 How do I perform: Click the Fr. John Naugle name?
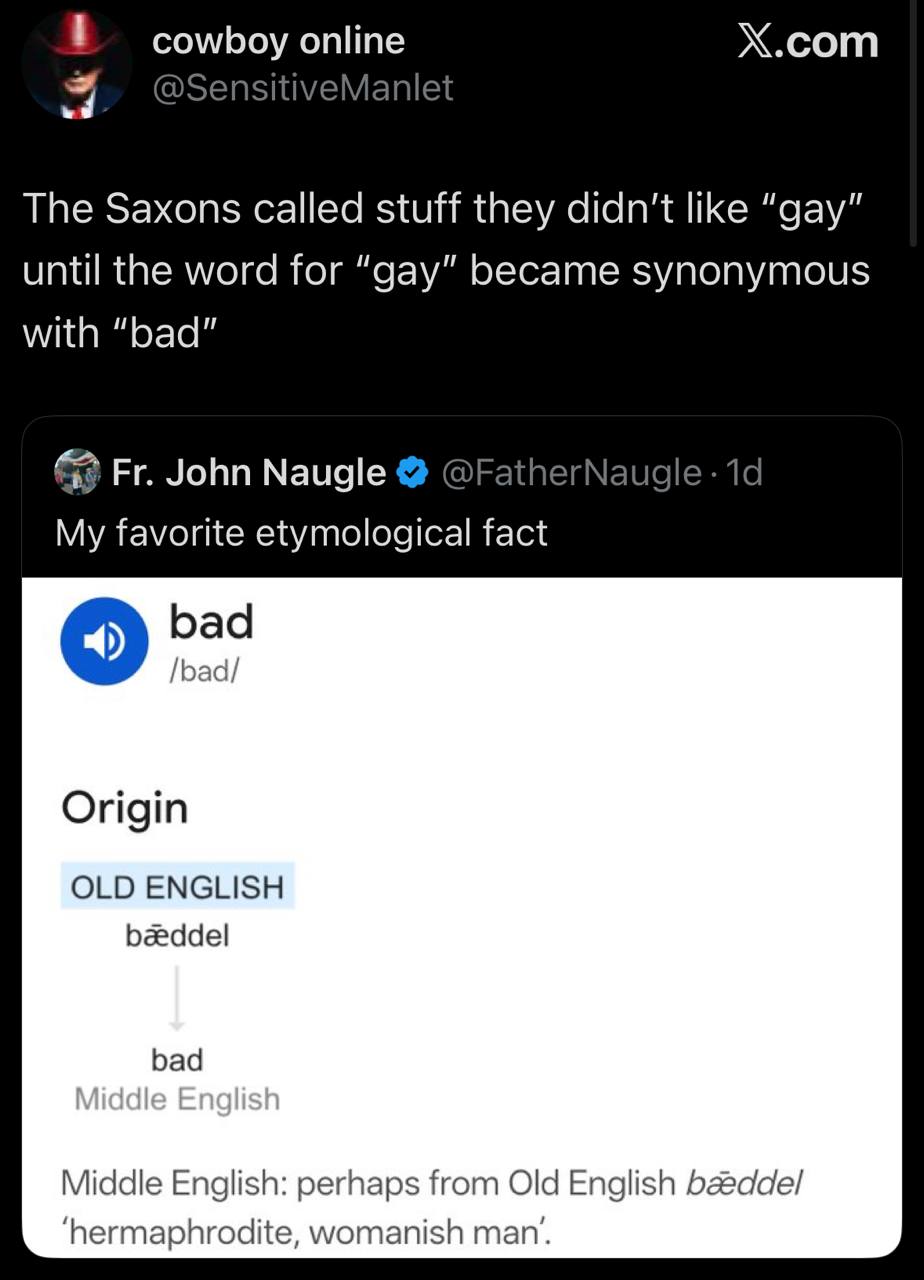[x=249, y=472]
